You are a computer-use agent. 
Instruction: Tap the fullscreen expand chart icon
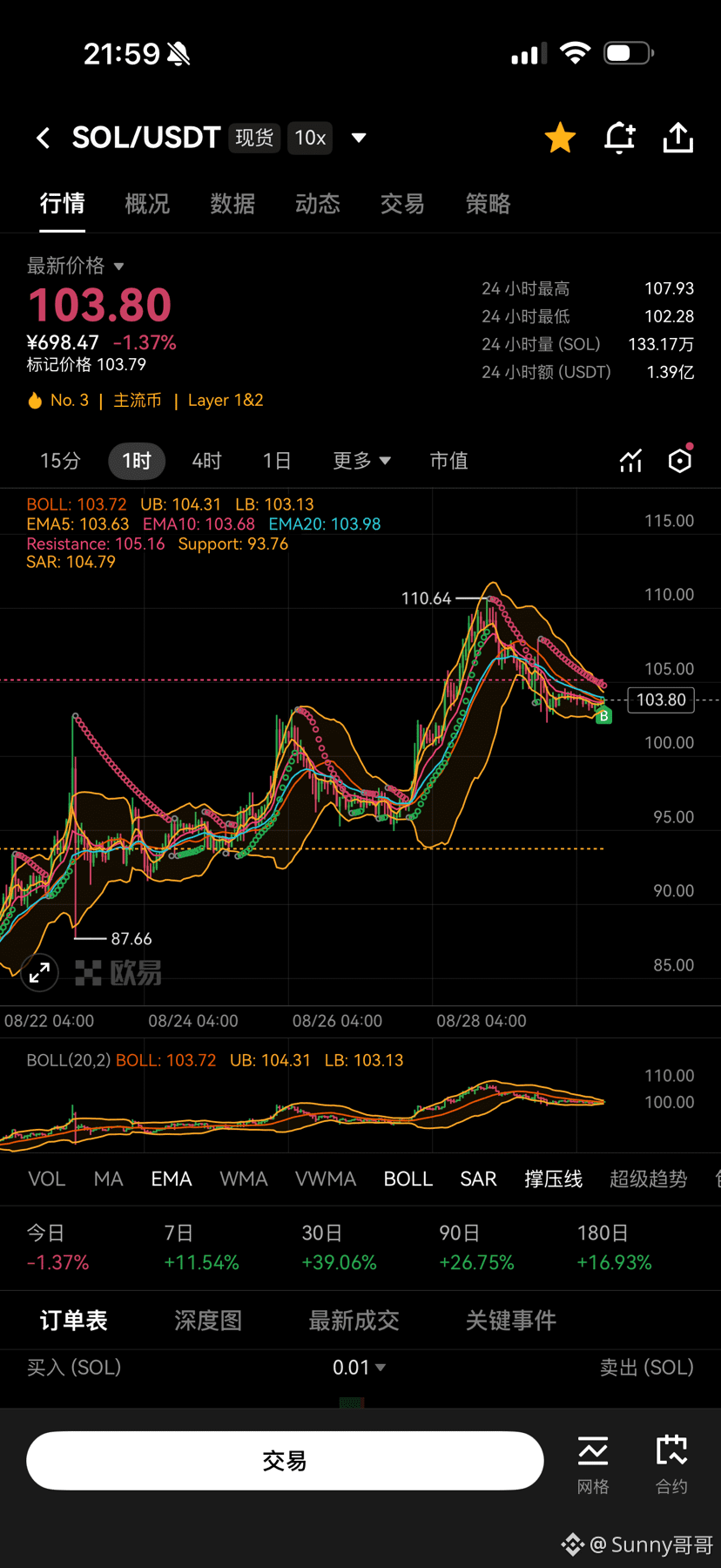pos(39,973)
